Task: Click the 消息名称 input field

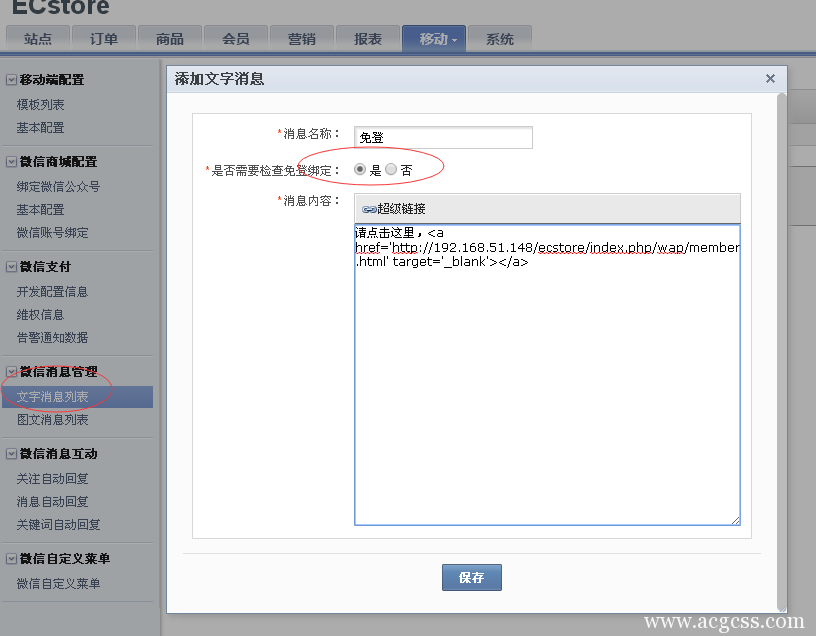Action: [443, 138]
